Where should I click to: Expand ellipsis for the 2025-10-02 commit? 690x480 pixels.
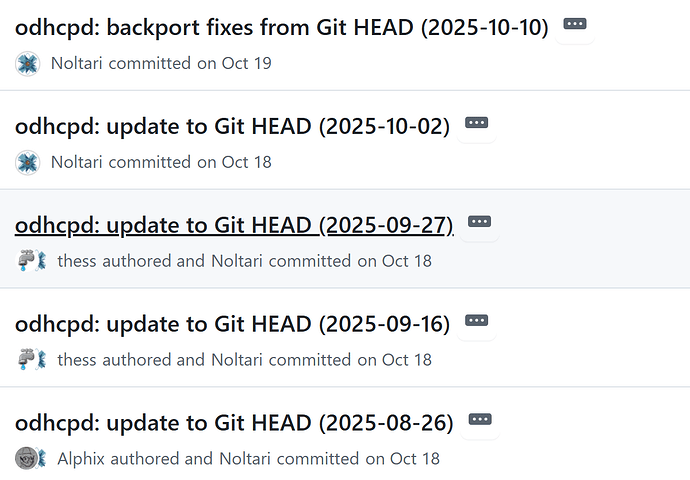(476, 123)
